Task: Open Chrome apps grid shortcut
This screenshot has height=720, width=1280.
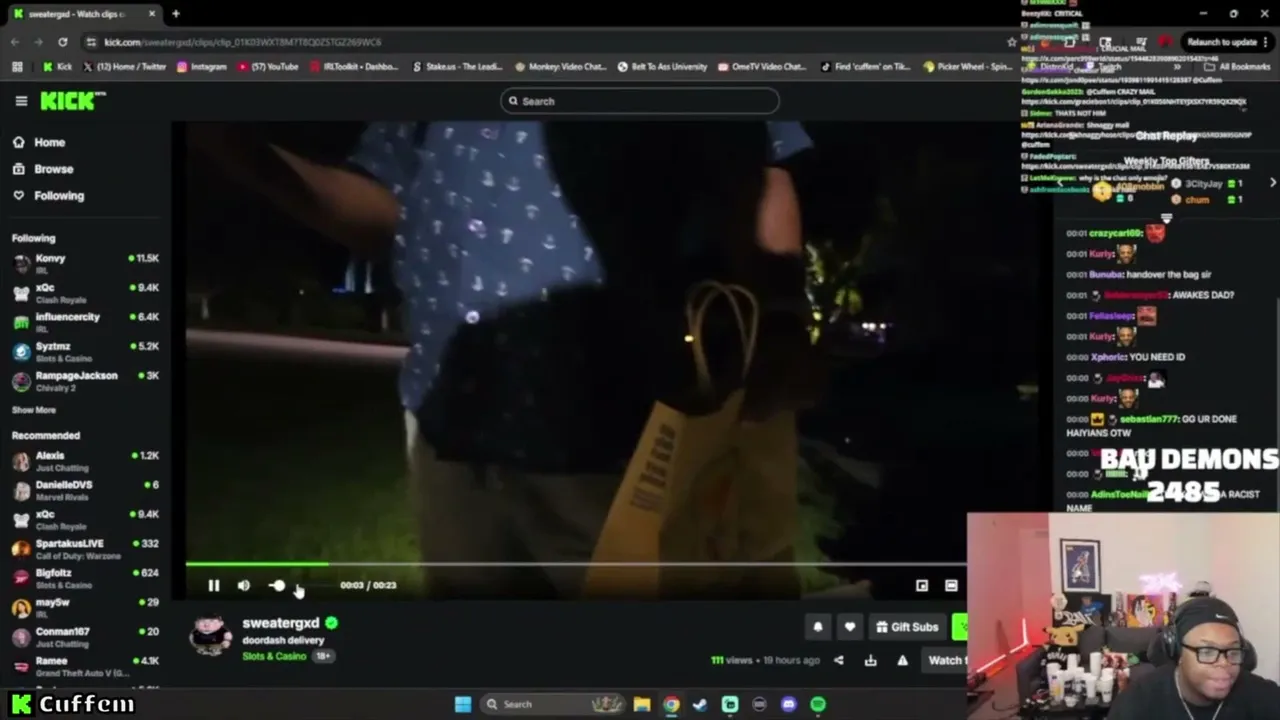Action: (17, 67)
